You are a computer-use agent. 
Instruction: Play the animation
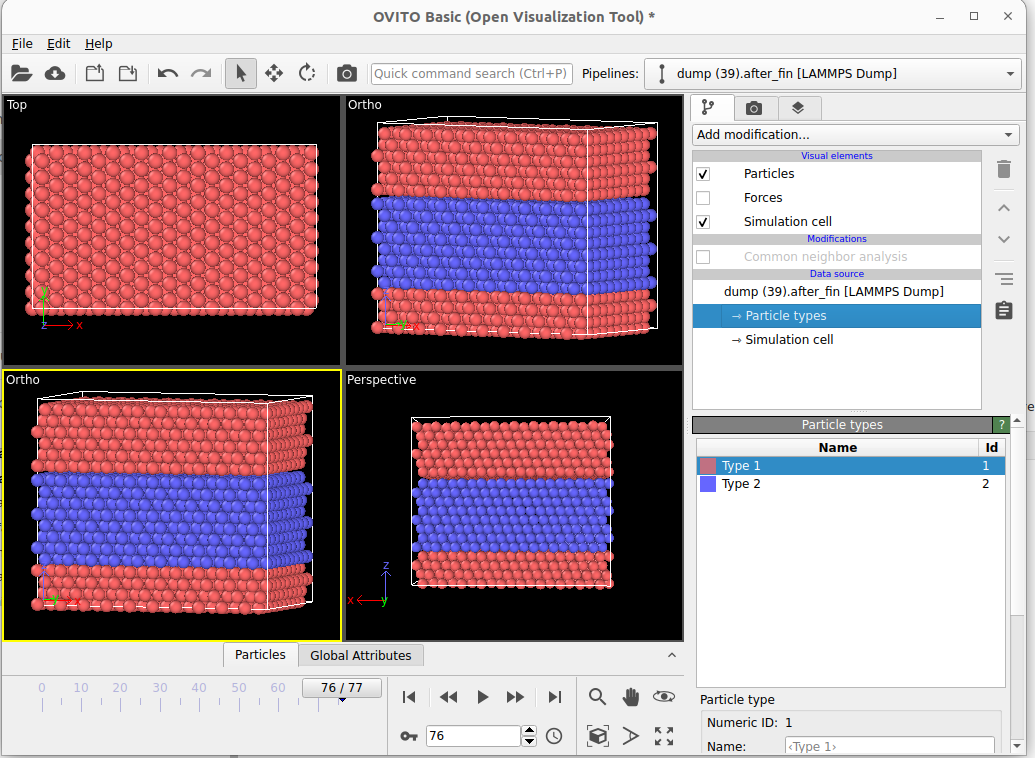pos(483,697)
